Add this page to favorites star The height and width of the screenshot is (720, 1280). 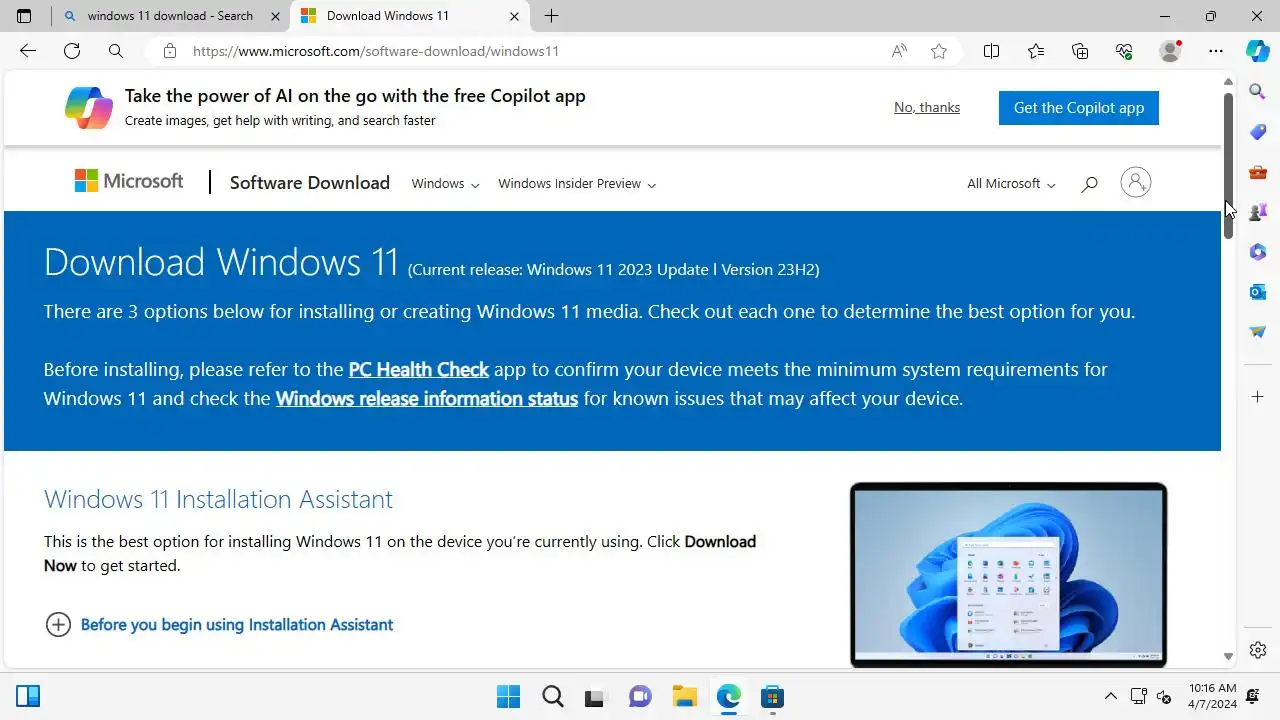939,51
